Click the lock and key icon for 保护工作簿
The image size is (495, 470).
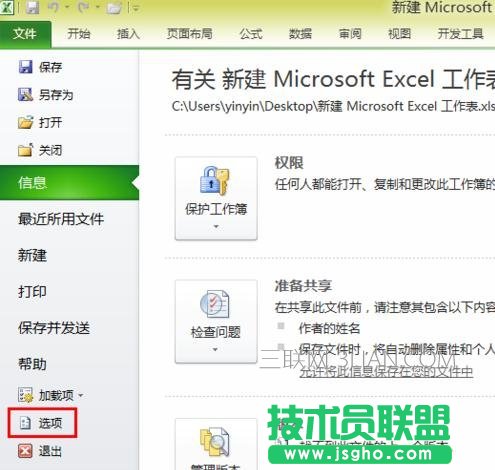pos(214,180)
